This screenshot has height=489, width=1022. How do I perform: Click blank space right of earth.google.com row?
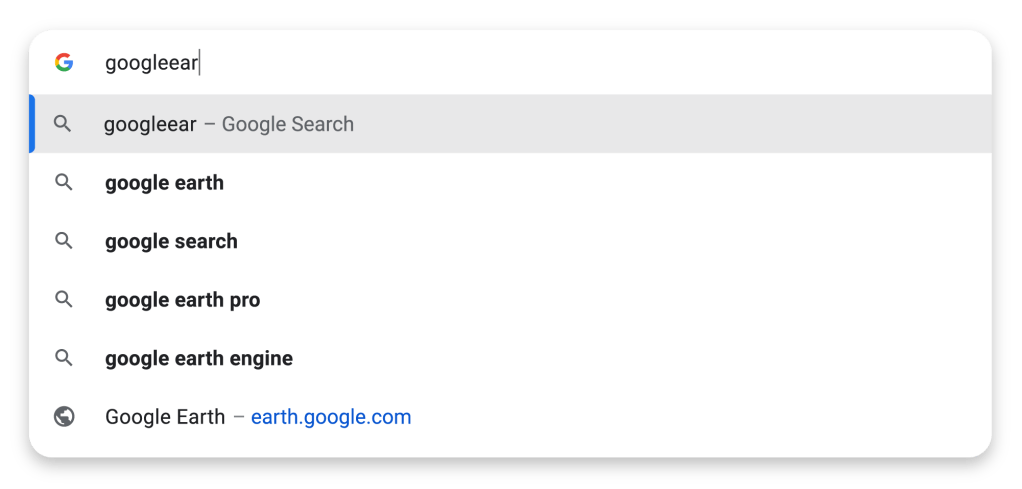(x=700, y=417)
